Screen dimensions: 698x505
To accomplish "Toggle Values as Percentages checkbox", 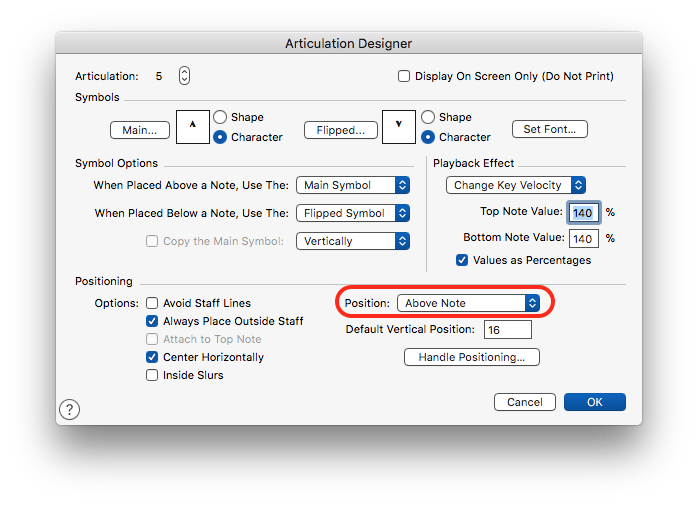I will tap(462, 260).
